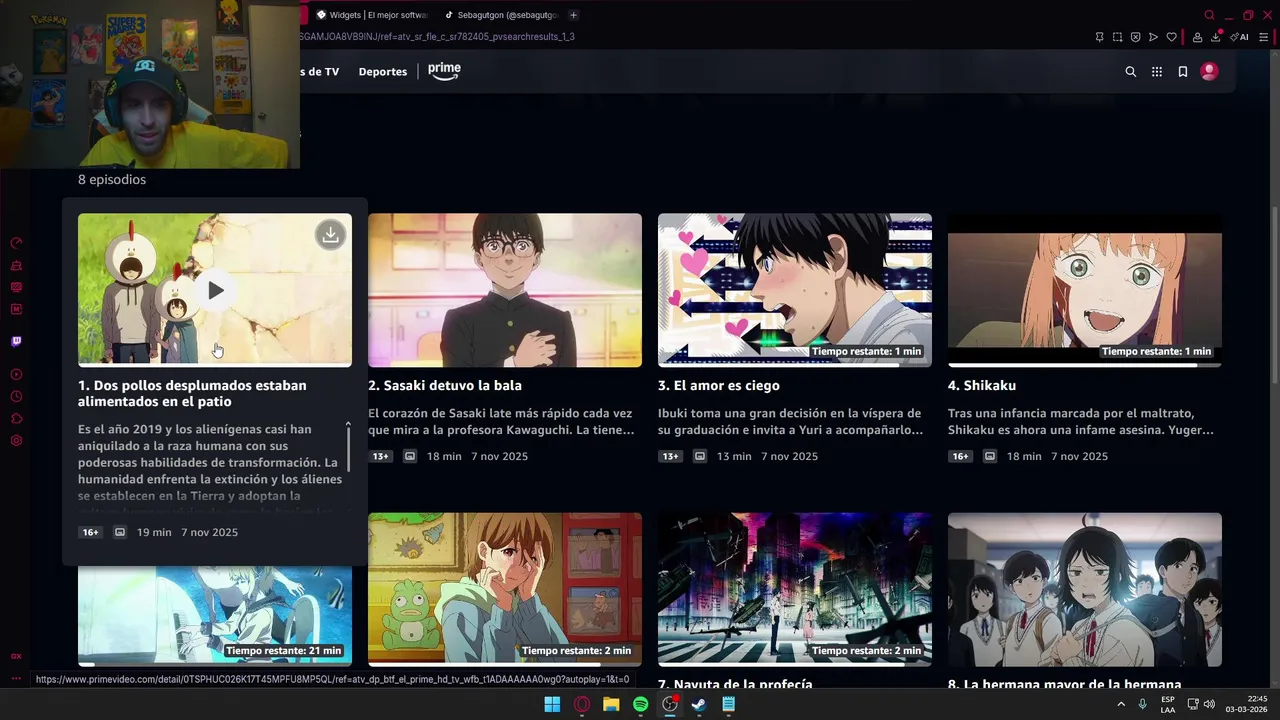Open the browser account profile icon
This screenshot has width=1280, height=720.
pyautogui.click(x=1198, y=37)
